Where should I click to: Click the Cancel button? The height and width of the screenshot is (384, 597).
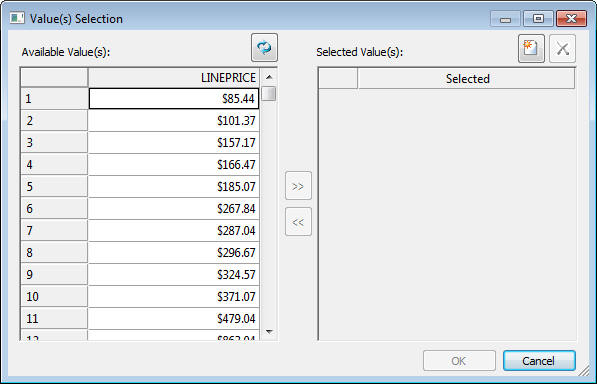539,360
